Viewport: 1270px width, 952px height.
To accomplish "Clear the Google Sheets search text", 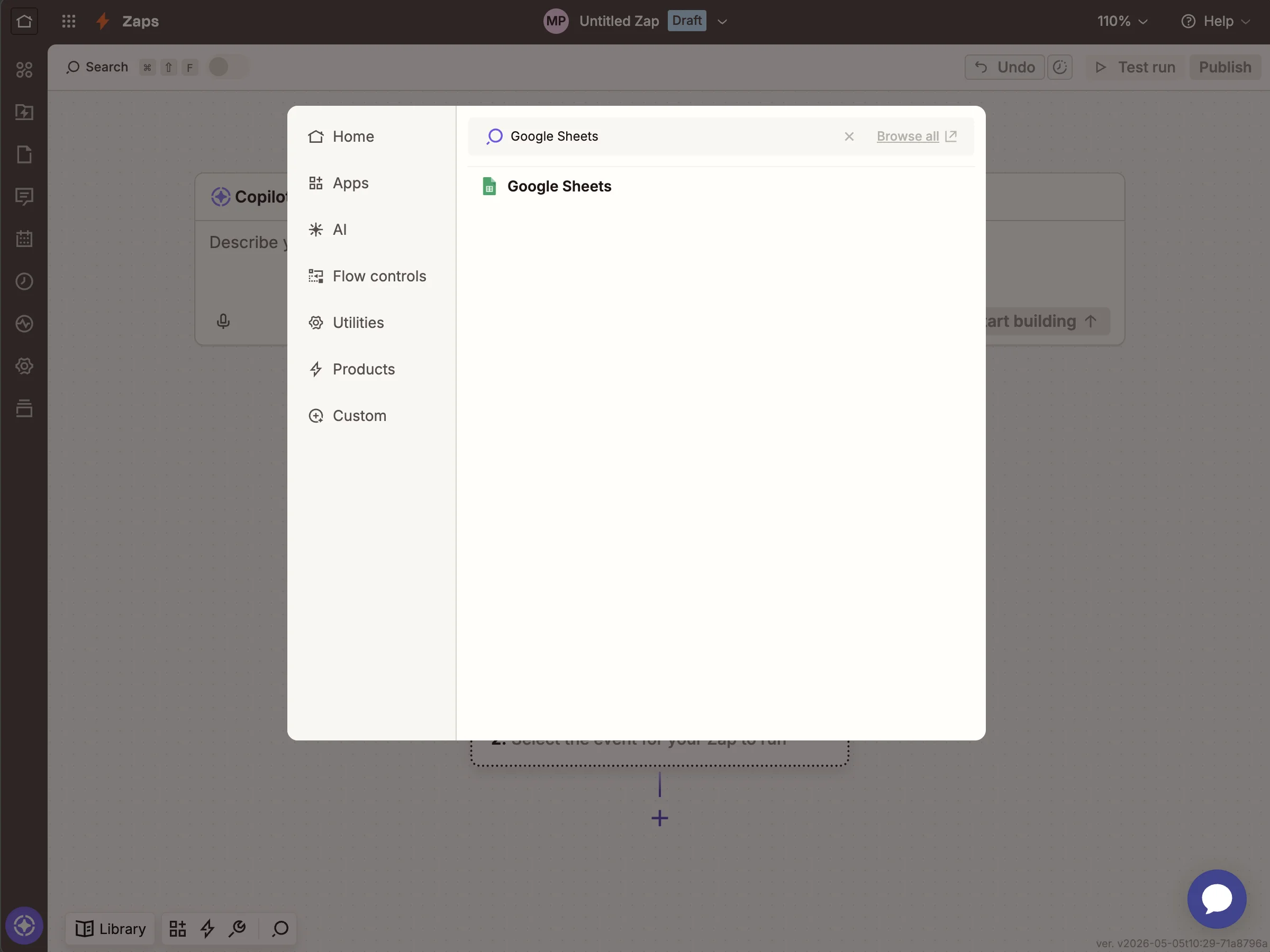I will click(x=849, y=136).
